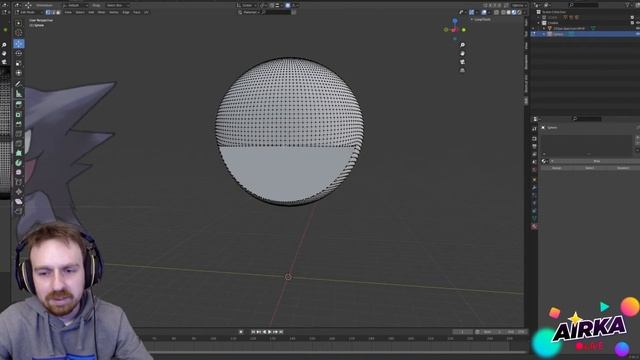Enable vertex select mode
This screenshot has height=360, width=640.
coord(48,12)
